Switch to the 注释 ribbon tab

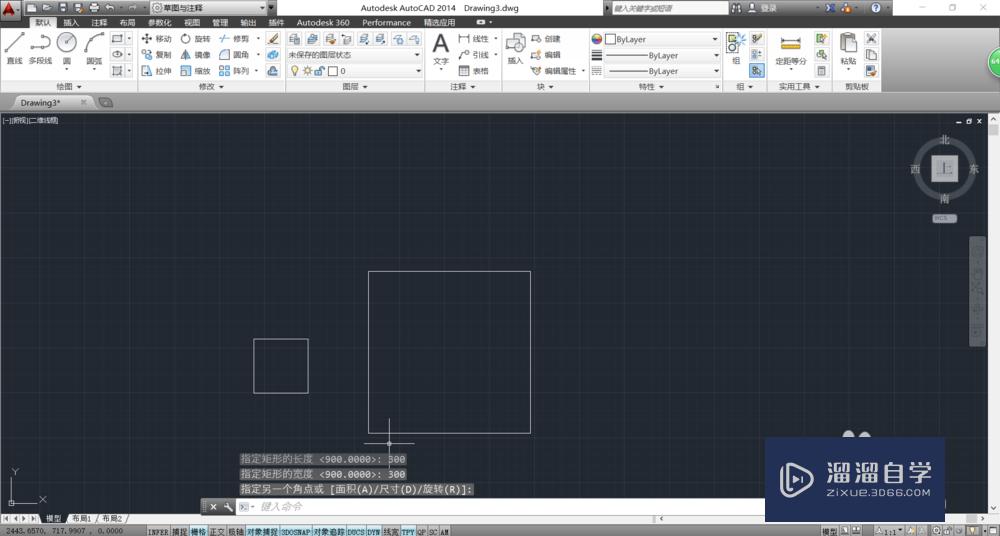[x=99, y=22]
